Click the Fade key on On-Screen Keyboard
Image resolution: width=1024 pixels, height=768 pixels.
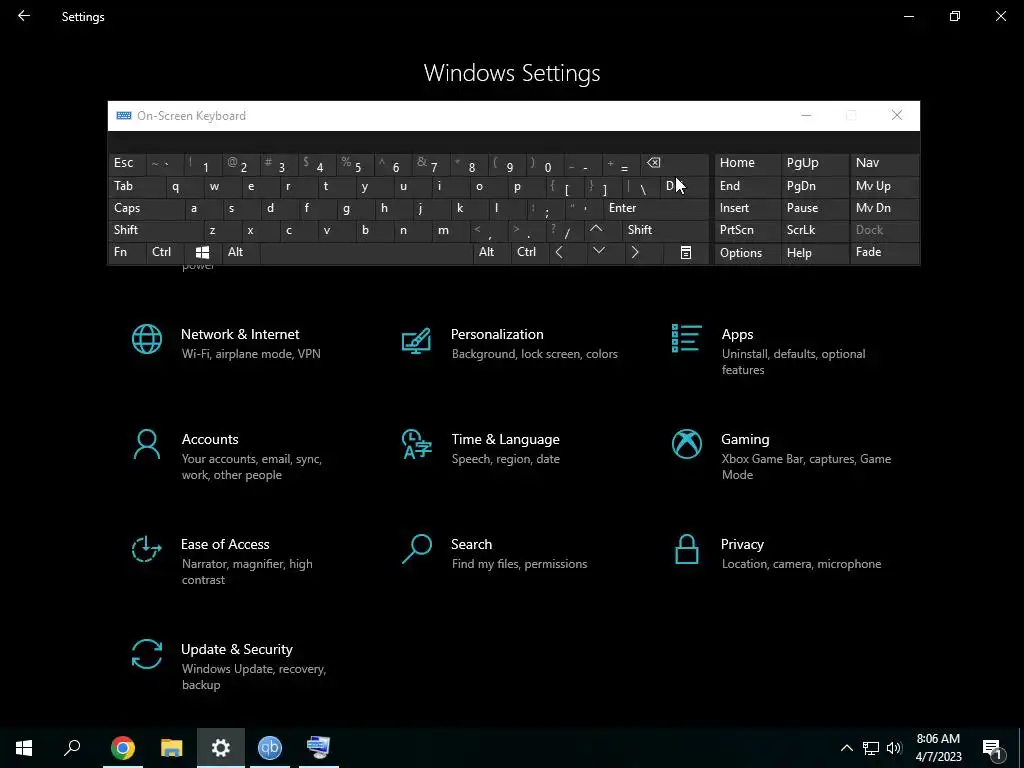tap(884, 252)
